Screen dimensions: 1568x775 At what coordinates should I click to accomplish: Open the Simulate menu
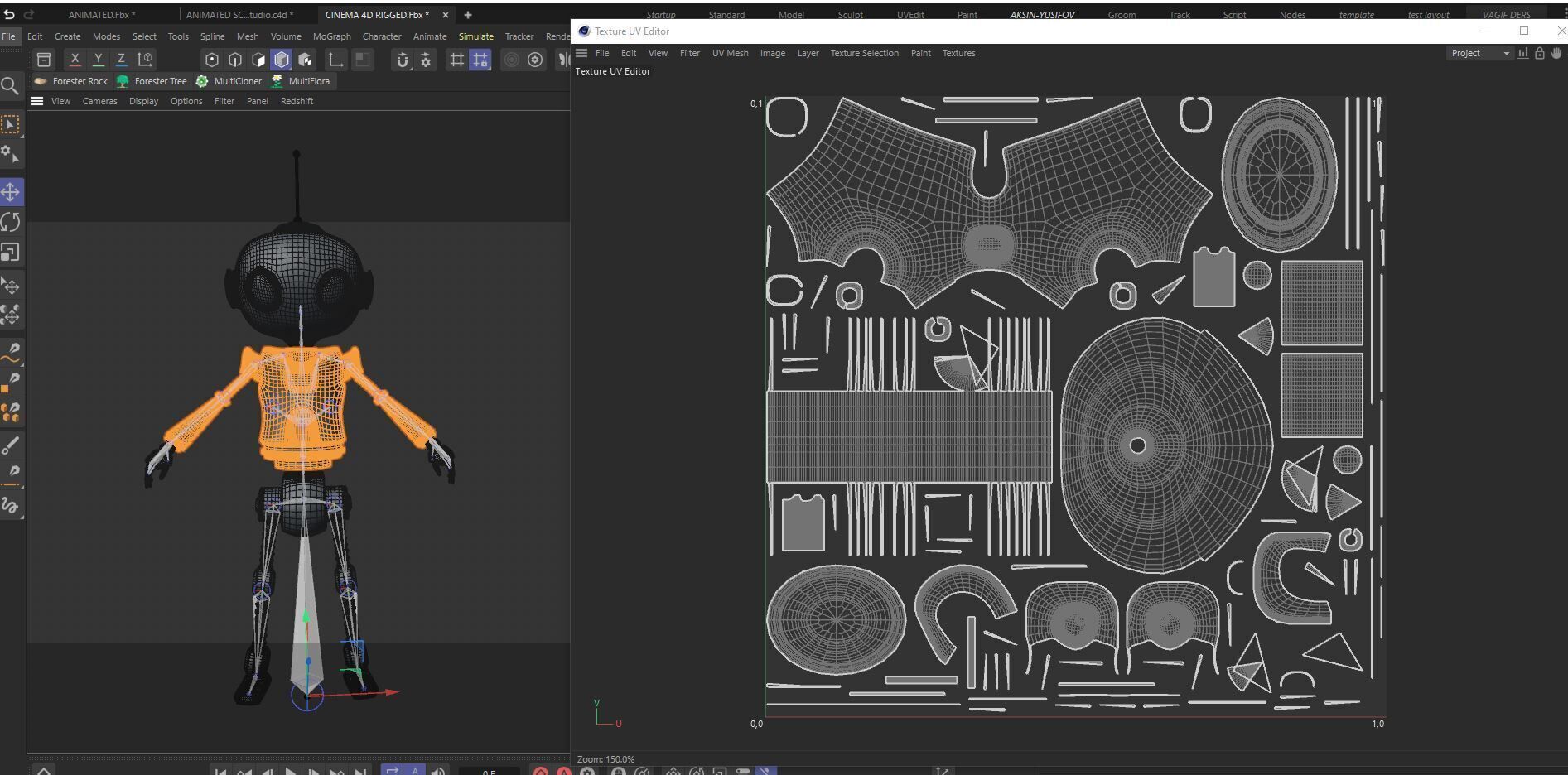[x=475, y=36]
